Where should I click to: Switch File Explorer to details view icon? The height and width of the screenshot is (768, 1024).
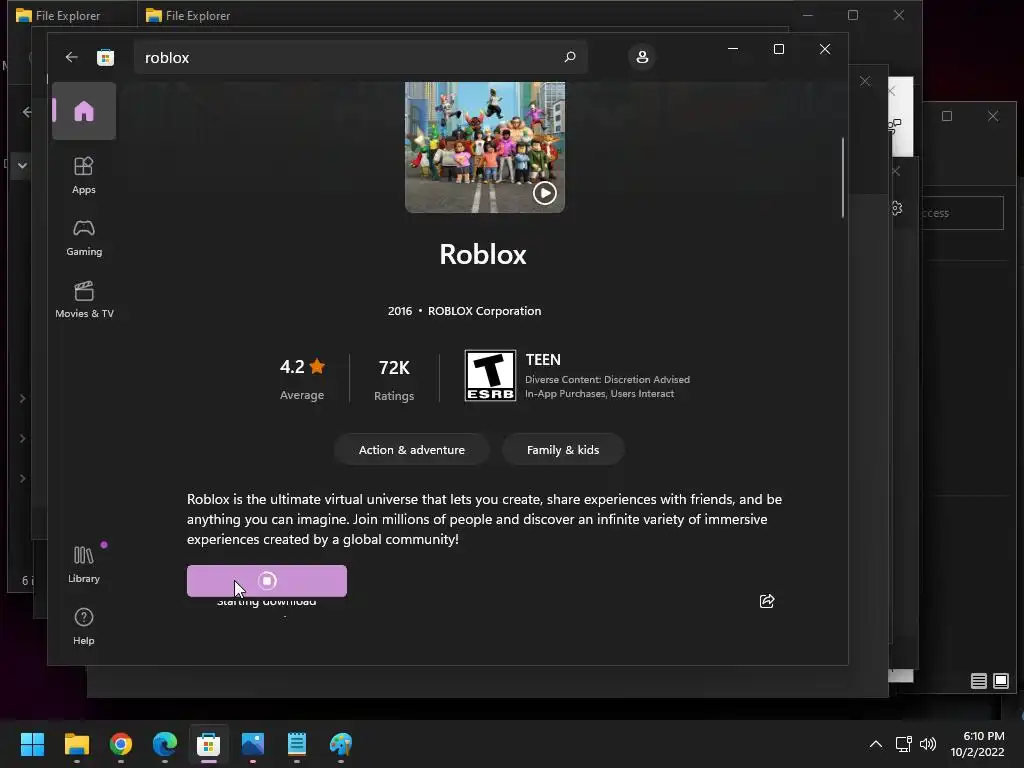978,681
